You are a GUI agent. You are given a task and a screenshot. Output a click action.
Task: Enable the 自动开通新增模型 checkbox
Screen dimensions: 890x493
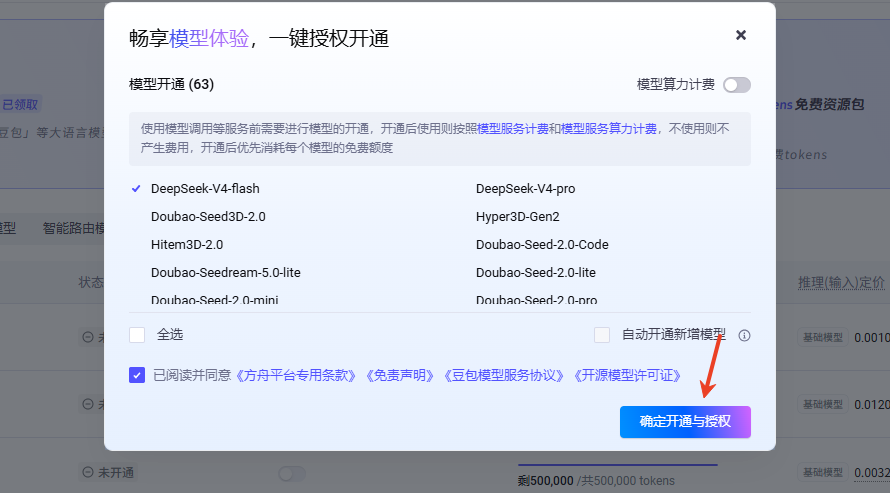point(602,335)
